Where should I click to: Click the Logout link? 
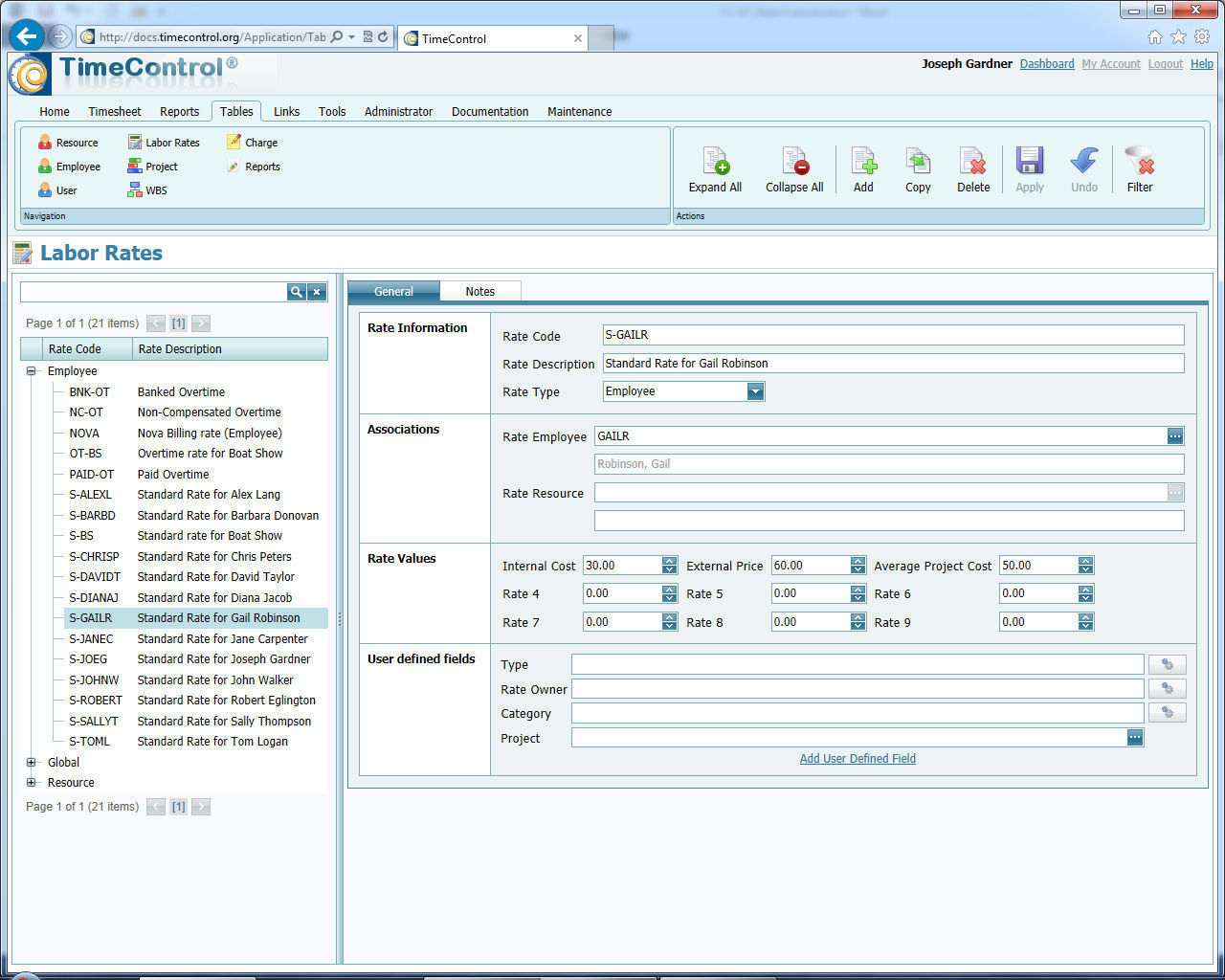1166,64
